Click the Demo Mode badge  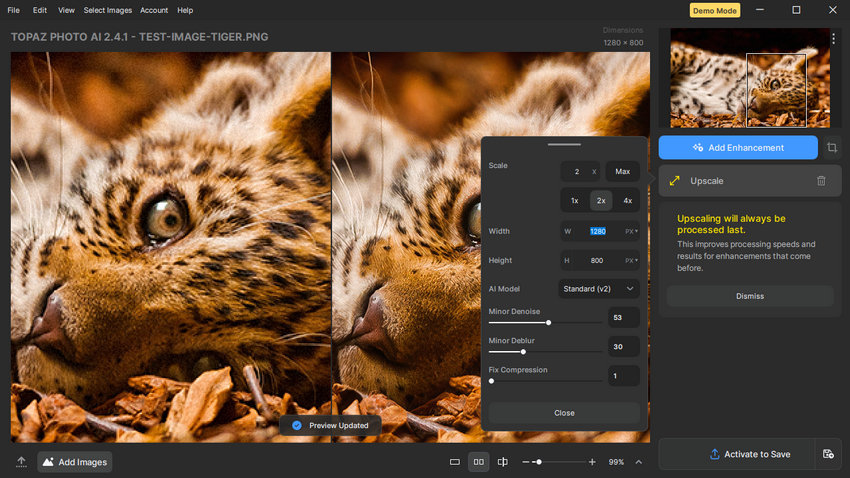coord(714,10)
